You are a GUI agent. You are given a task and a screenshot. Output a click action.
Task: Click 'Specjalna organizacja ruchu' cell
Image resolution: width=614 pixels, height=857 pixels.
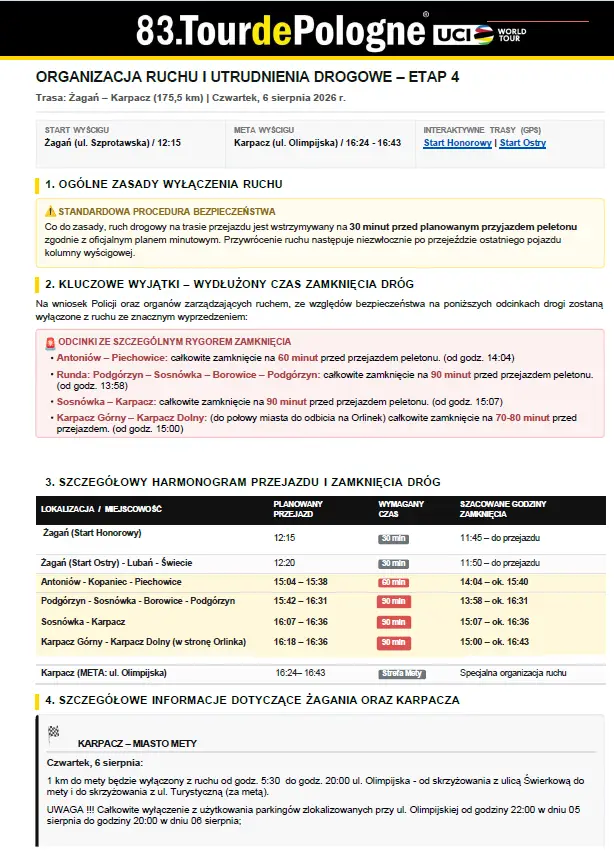click(x=513, y=673)
